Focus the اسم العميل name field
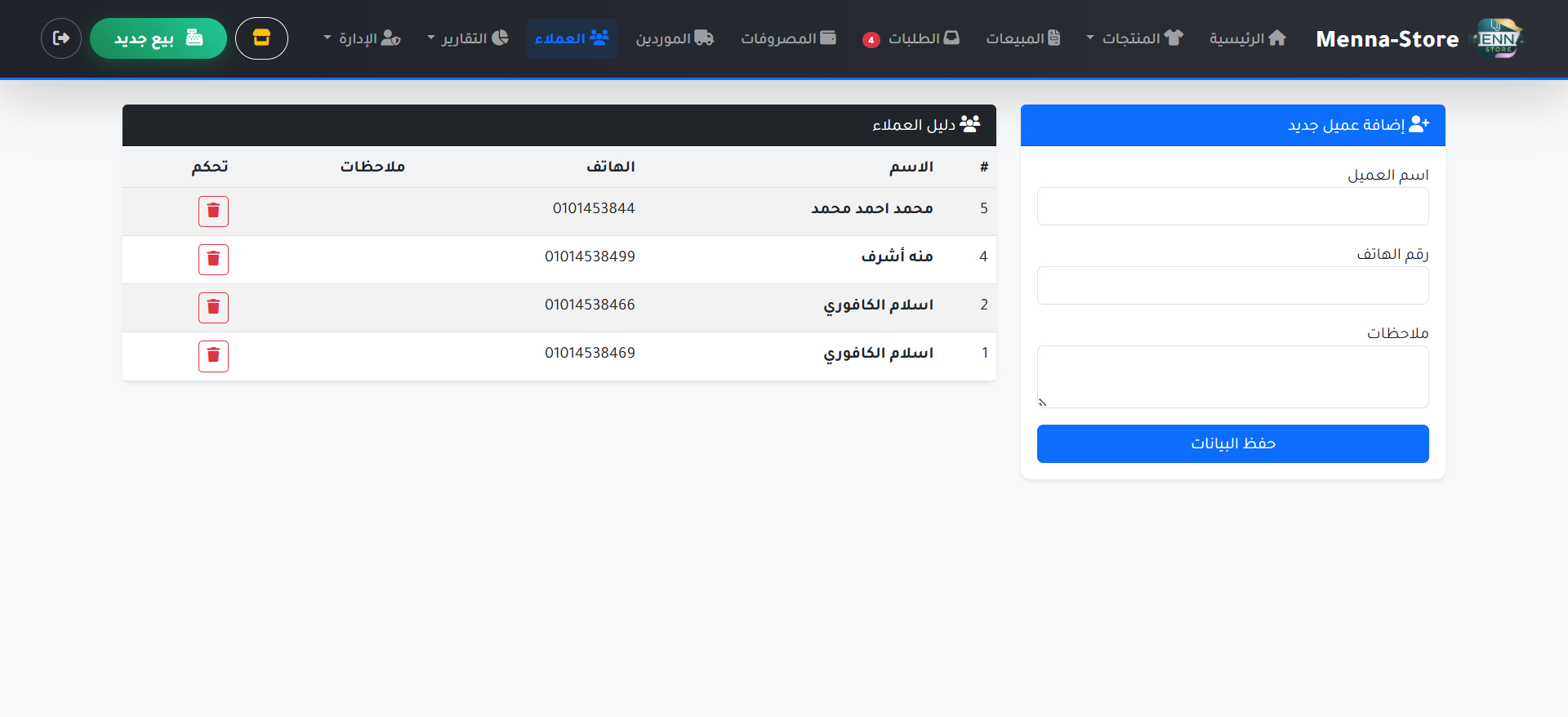The height and width of the screenshot is (717, 1568). point(1232,207)
